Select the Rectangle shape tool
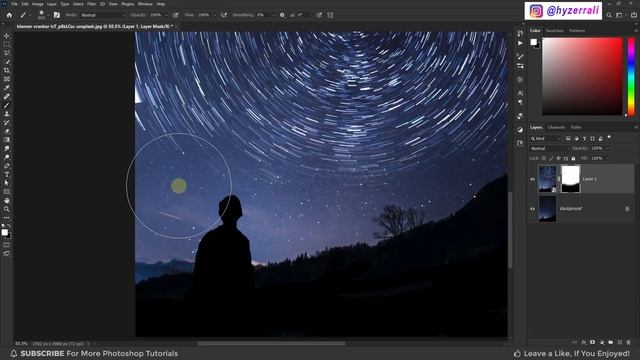The width and height of the screenshot is (640, 360). pos(7,192)
